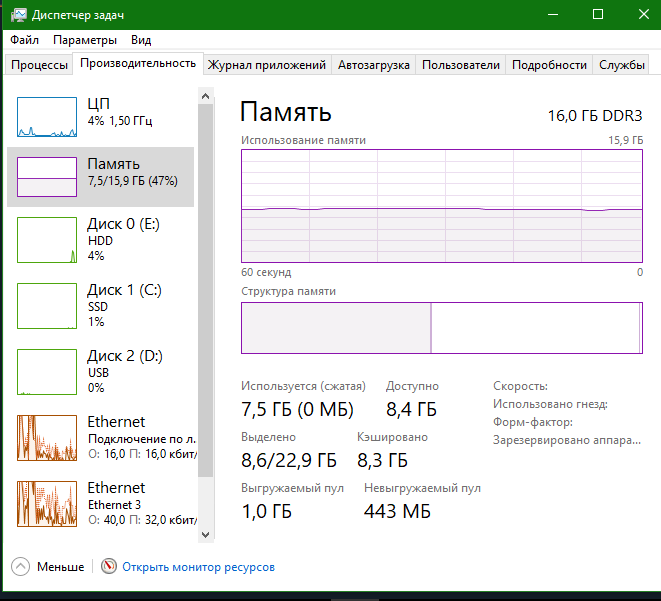This screenshot has height=601, width=661.
Task: Click the sidebar vertical scrollbar thumb
Action: 206,290
